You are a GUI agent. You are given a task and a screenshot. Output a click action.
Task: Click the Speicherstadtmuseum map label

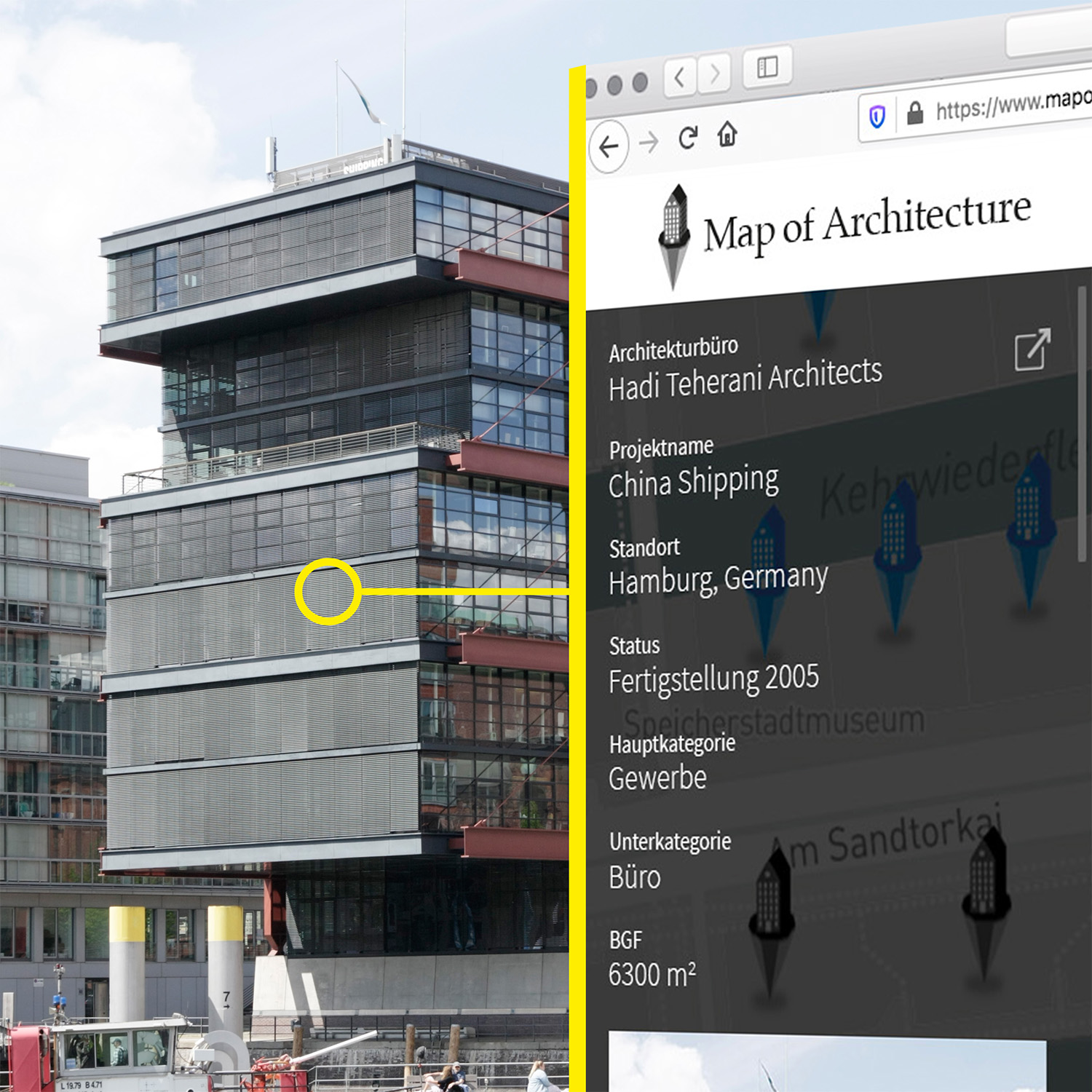coord(774,721)
